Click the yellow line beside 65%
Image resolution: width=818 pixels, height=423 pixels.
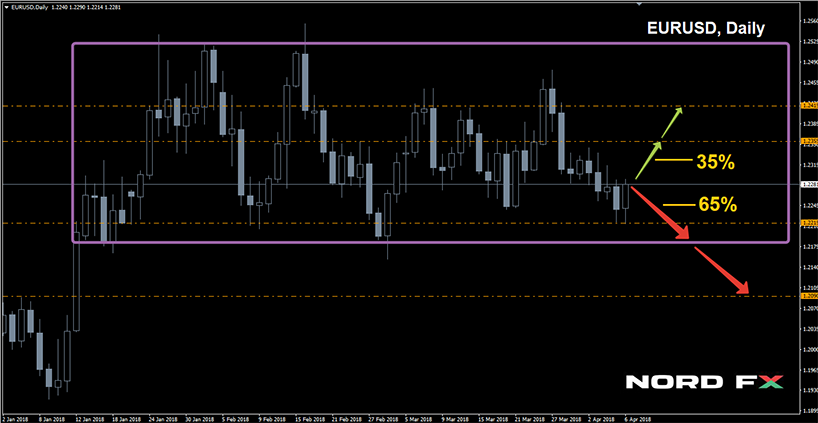[679, 205]
